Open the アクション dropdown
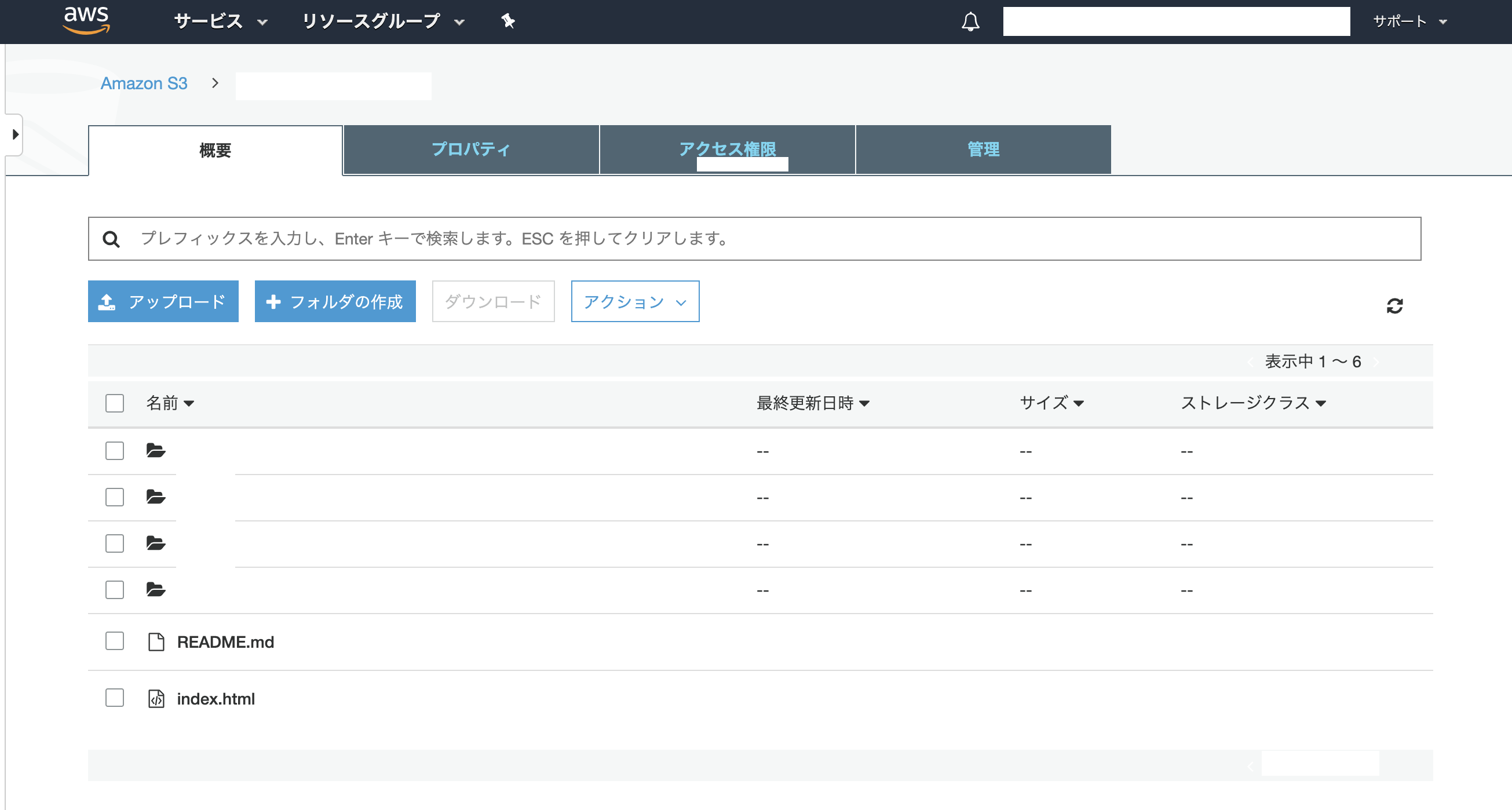The width and height of the screenshot is (1512, 810). coord(634,302)
